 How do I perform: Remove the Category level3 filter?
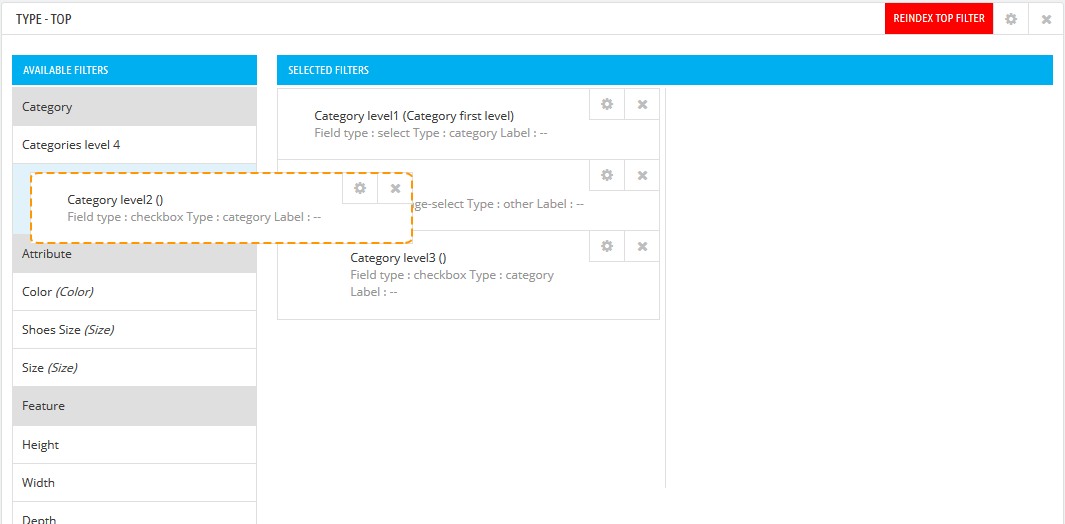[642, 245]
